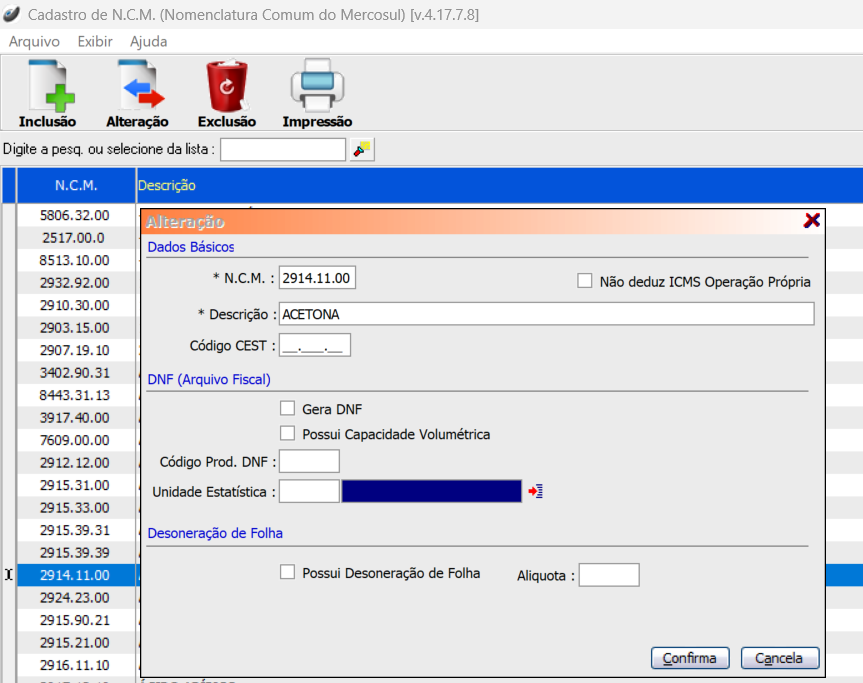Viewport: 863px width, 683px height.
Task: Toggle Possui Capacidade Volumétrica checkbox
Action: (288, 434)
